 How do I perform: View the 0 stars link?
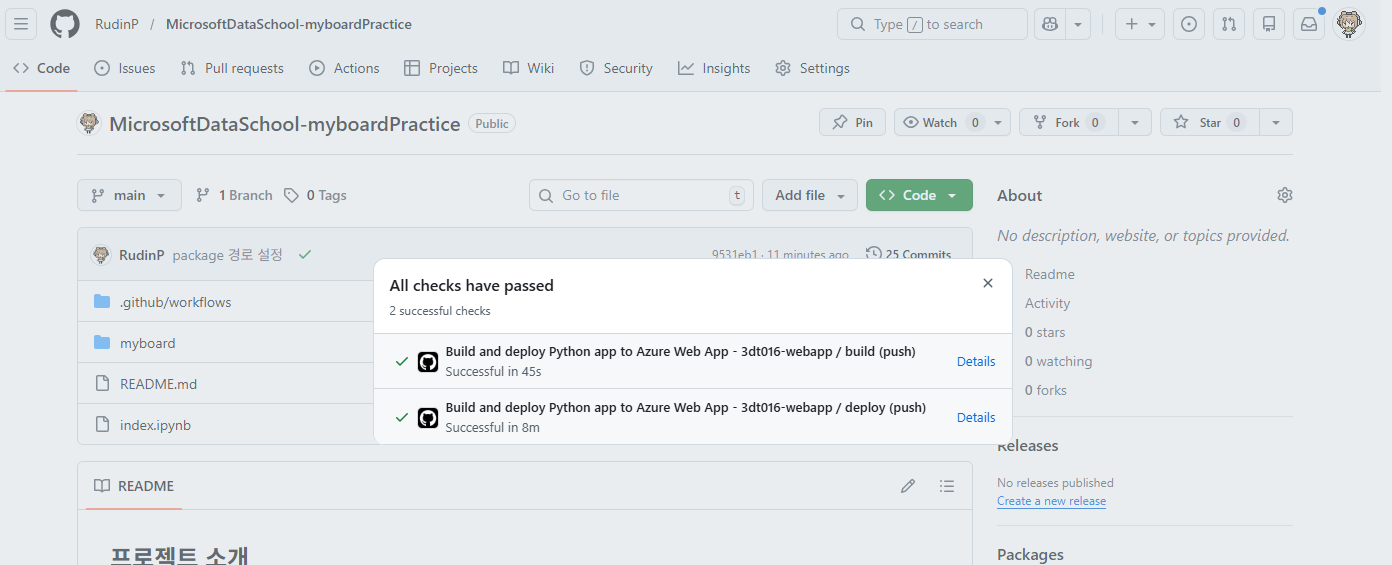pos(1045,332)
